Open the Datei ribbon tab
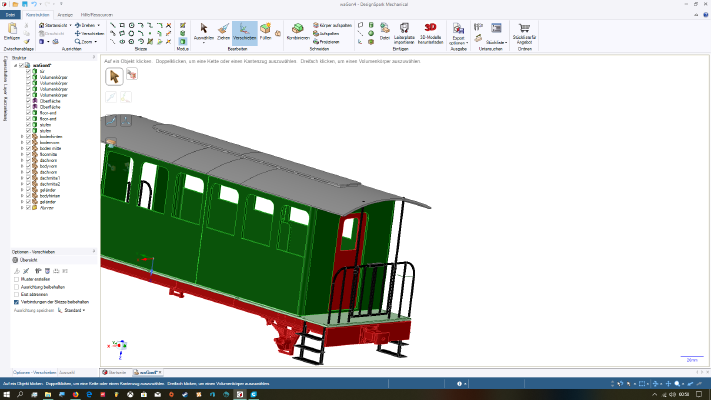Screen dimensions: 711x400 [10, 15]
